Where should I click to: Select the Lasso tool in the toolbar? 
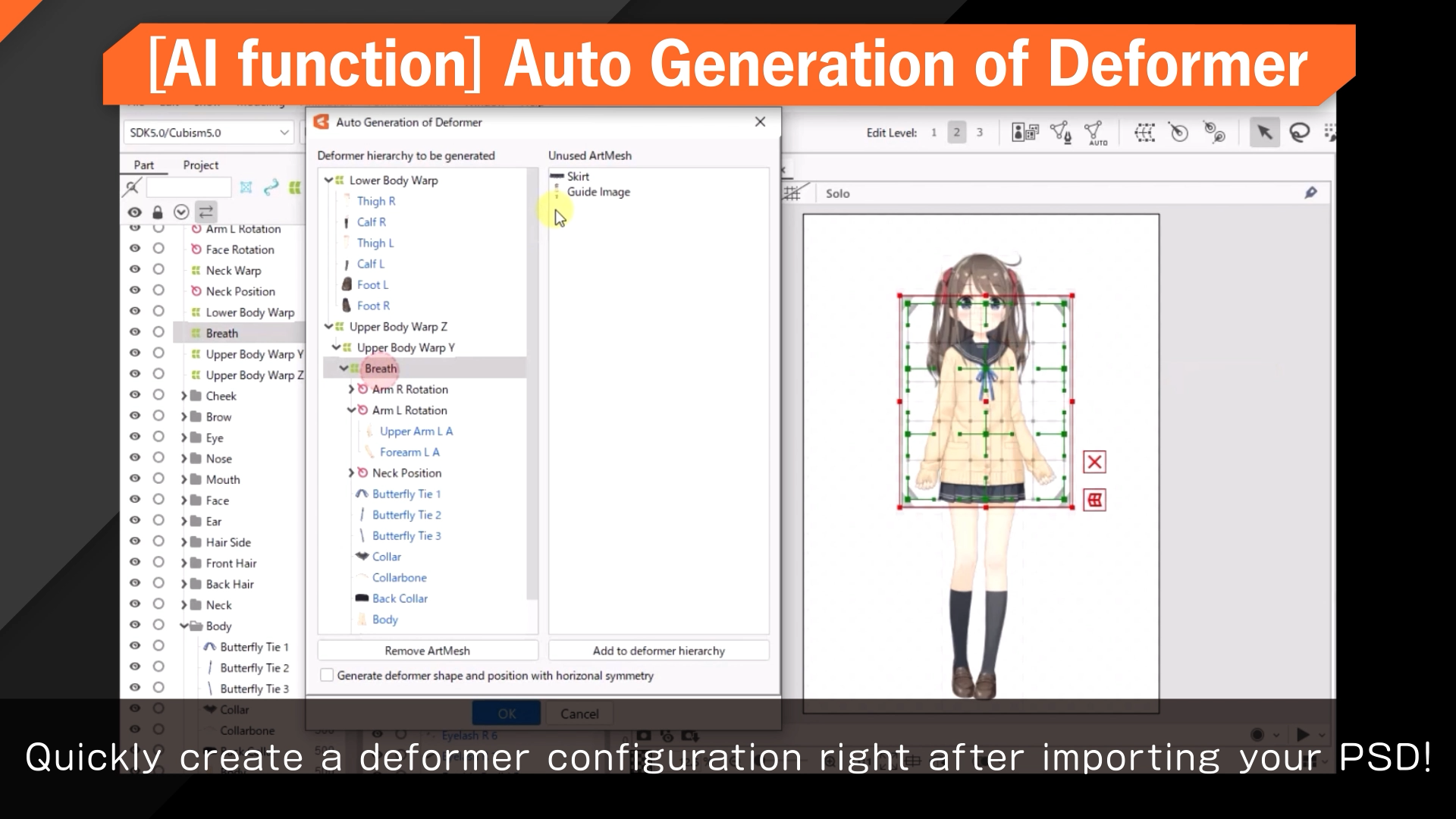click(1301, 131)
